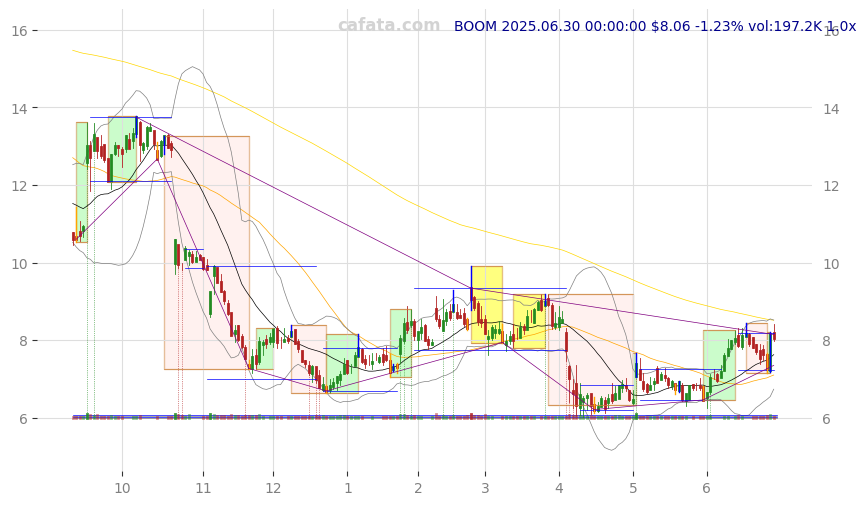Click the month 3 label on the time axis

[485, 488]
